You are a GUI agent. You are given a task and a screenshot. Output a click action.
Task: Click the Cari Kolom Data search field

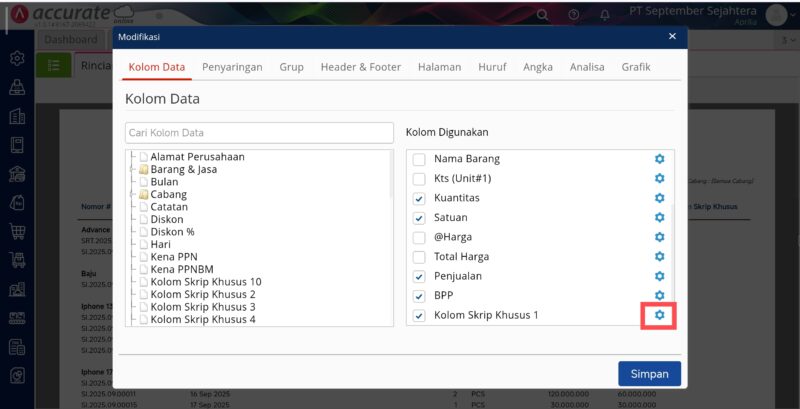(259, 133)
